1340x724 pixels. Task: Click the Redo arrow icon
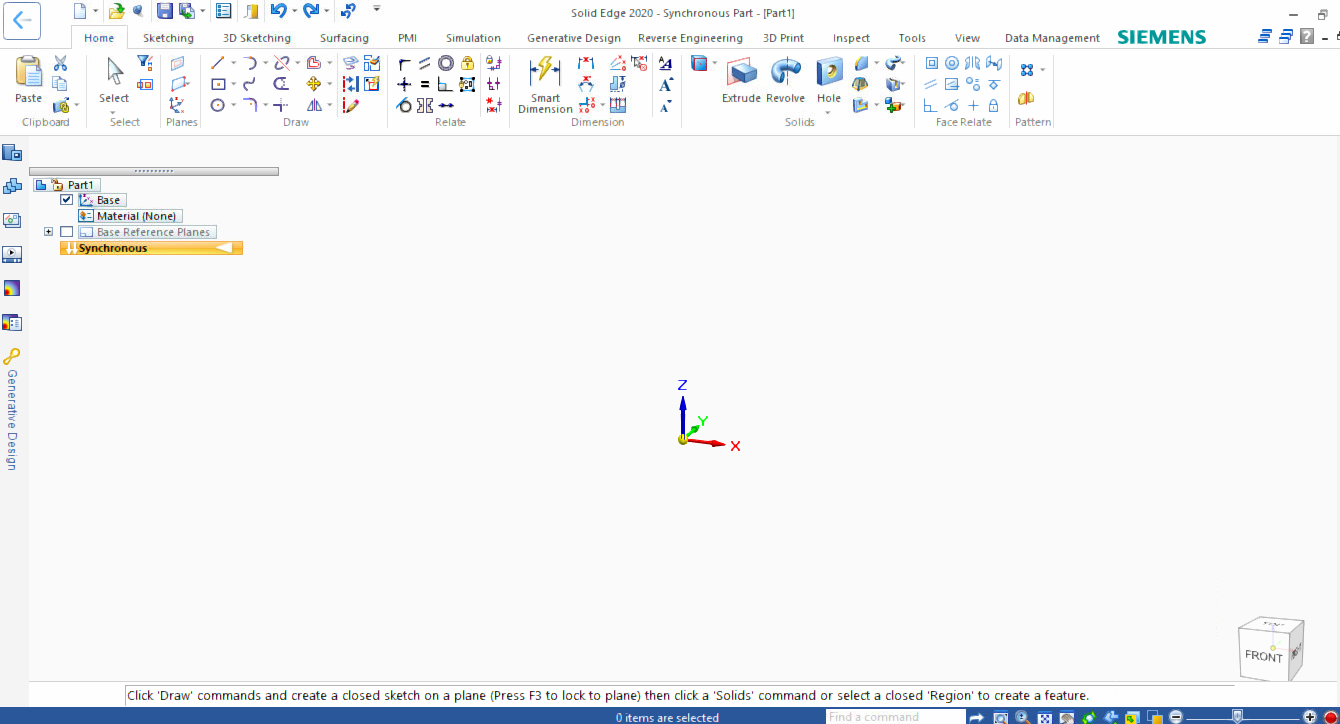coord(311,11)
